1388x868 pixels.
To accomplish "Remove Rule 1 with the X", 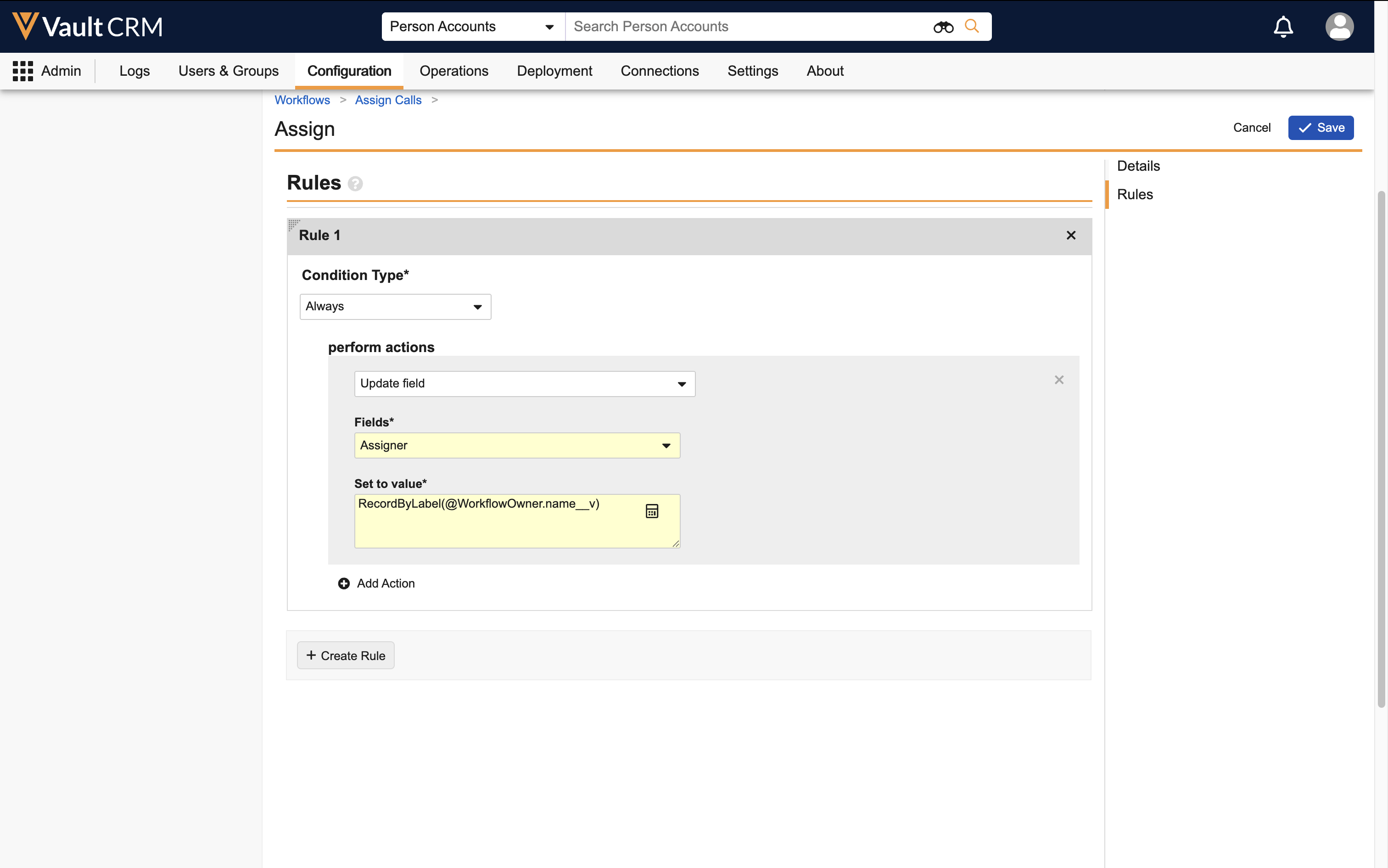I will [x=1070, y=235].
